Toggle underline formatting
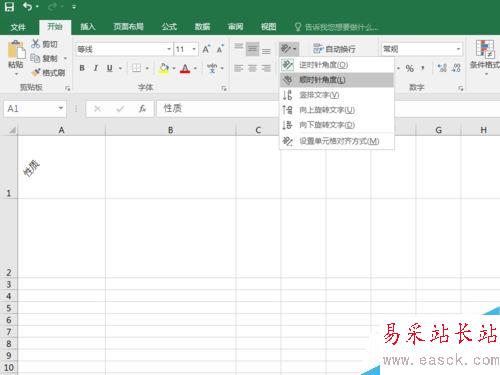The image size is (500, 375). (x=109, y=68)
